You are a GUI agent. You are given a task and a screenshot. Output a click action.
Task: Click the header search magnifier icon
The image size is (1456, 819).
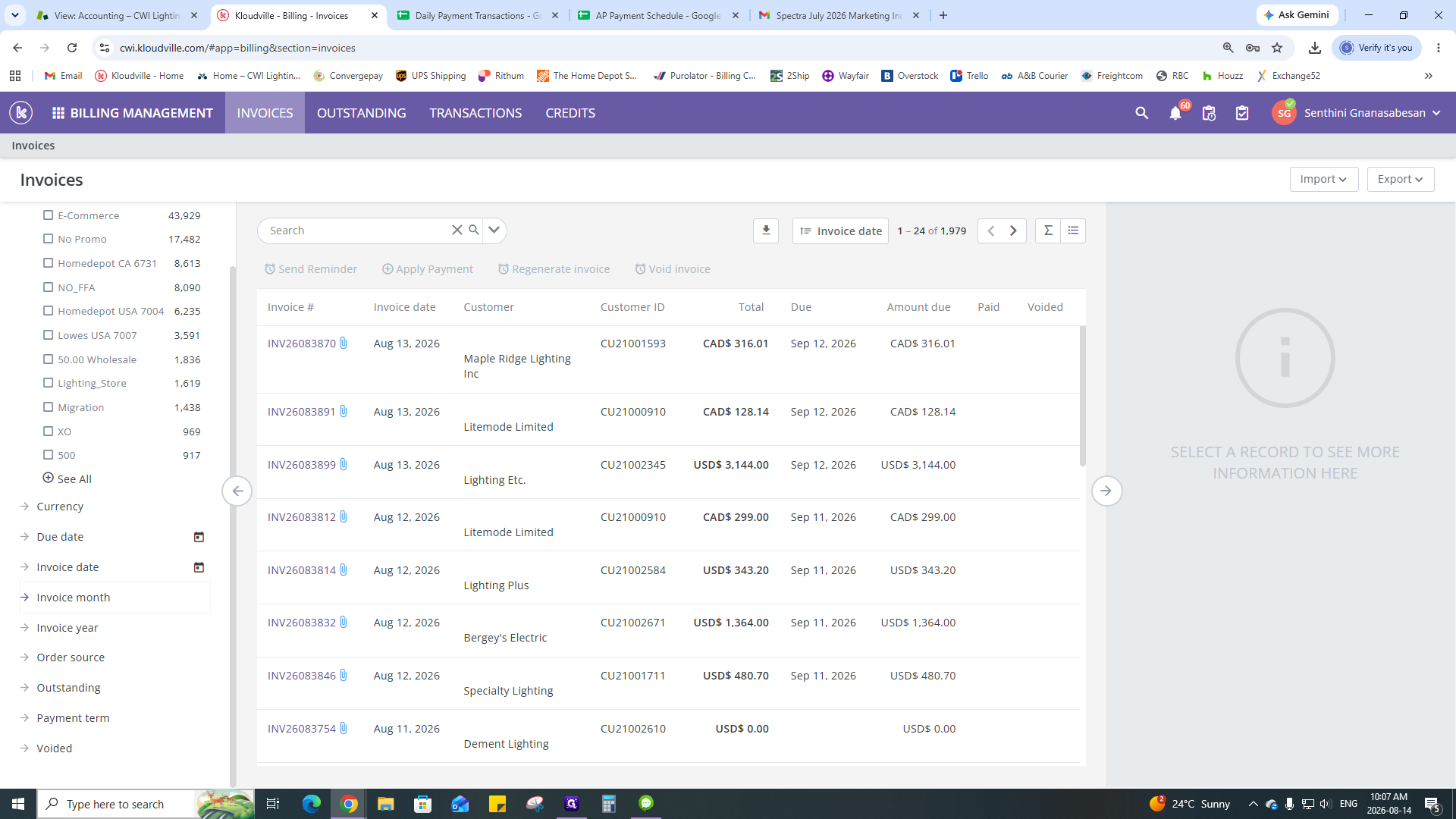click(1141, 113)
